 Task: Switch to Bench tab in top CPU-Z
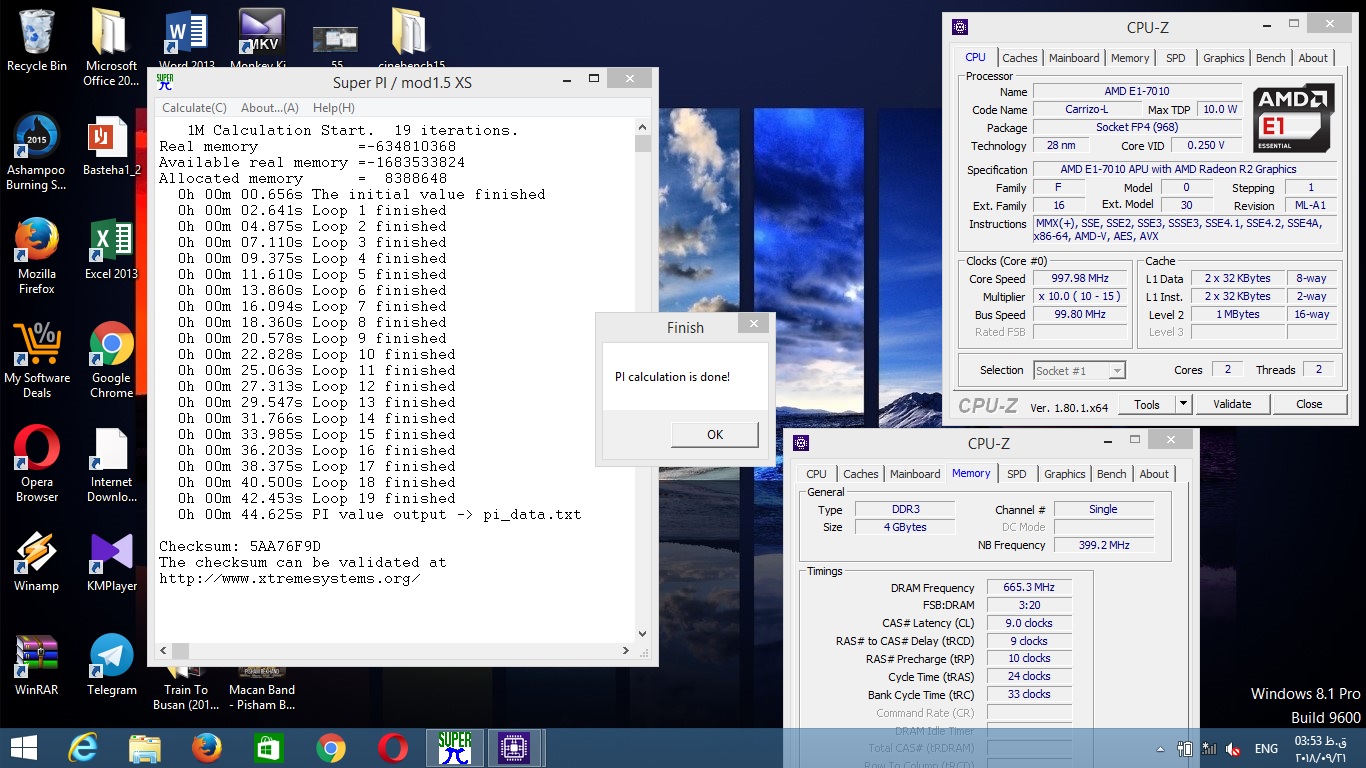click(x=1271, y=58)
